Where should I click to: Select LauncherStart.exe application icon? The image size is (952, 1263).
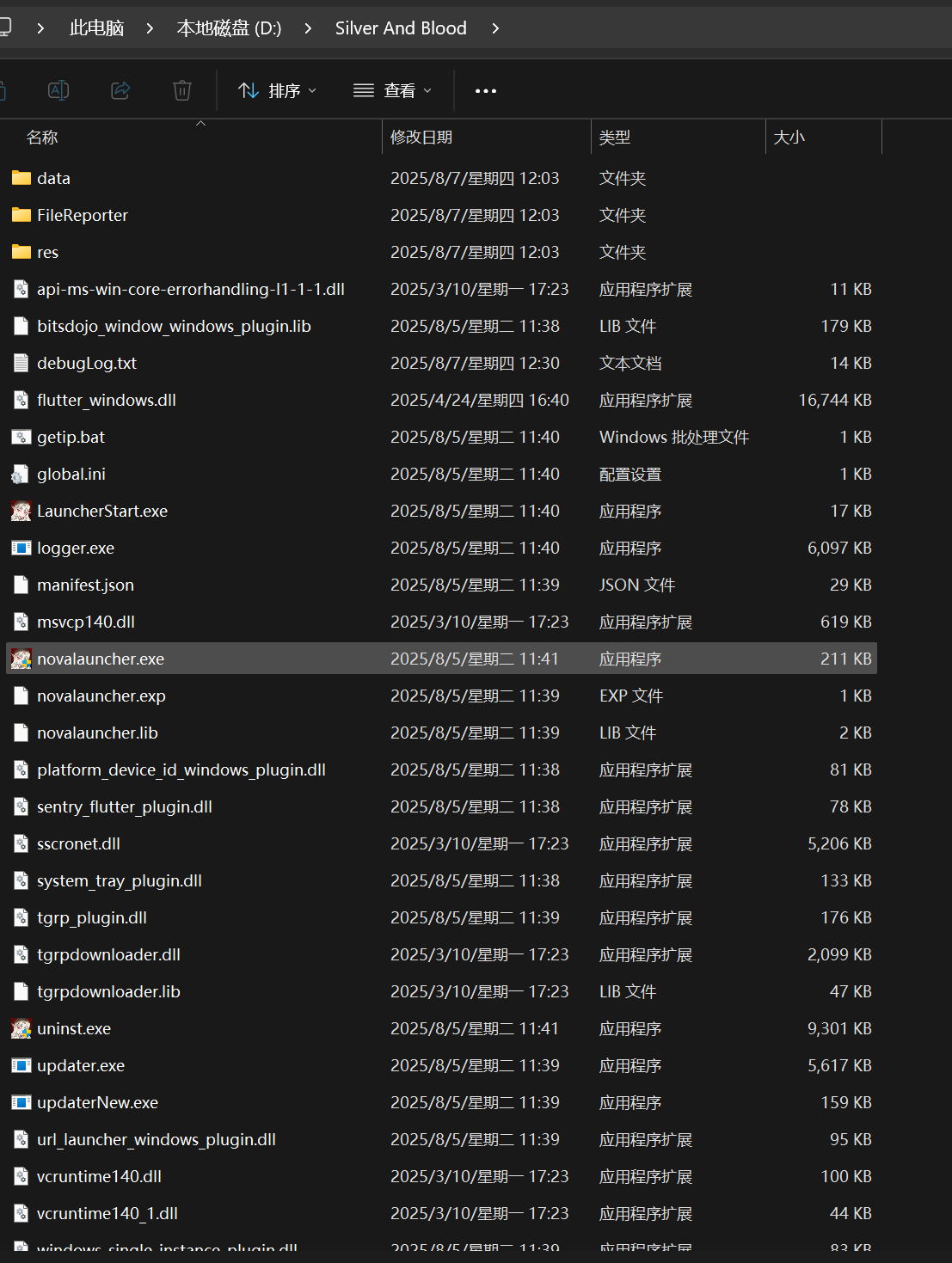(x=21, y=511)
